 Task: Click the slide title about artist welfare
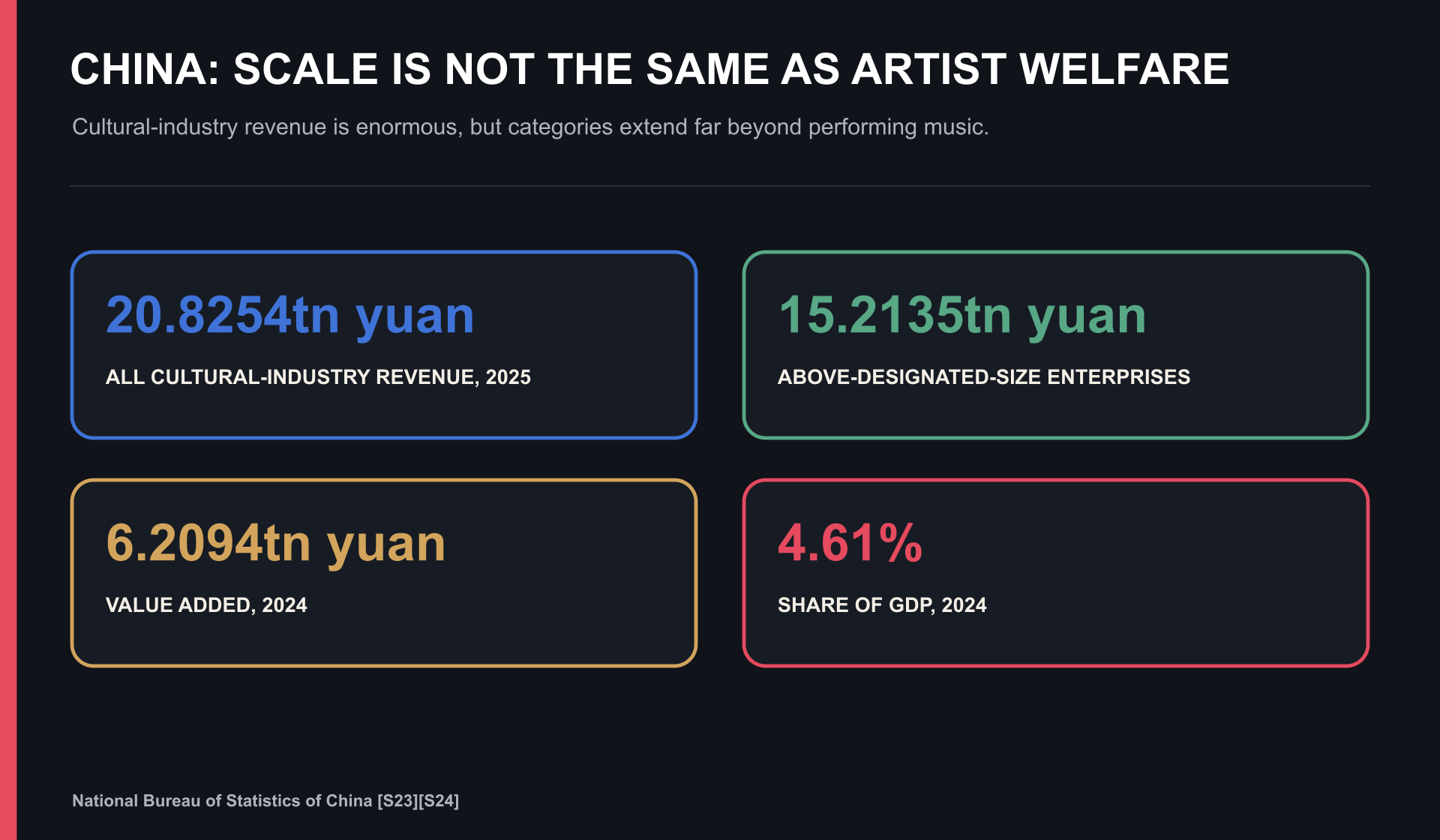649,69
